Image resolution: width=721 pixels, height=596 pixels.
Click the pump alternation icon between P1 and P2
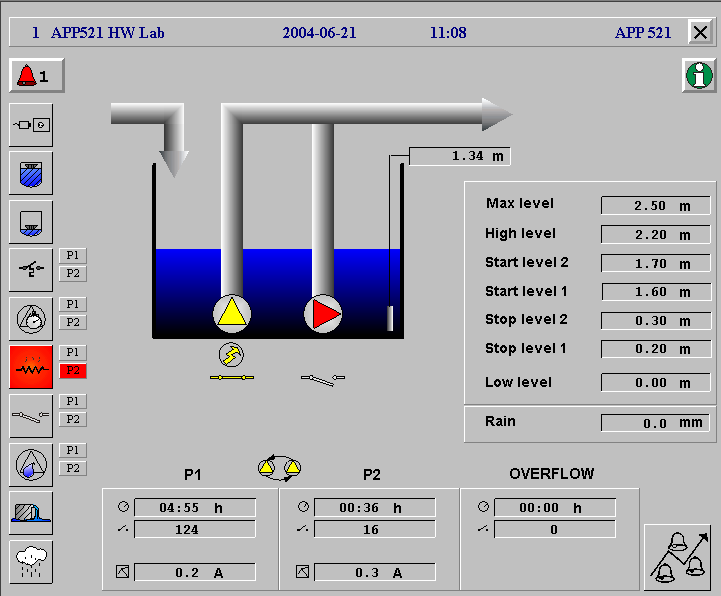click(x=280, y=468)
